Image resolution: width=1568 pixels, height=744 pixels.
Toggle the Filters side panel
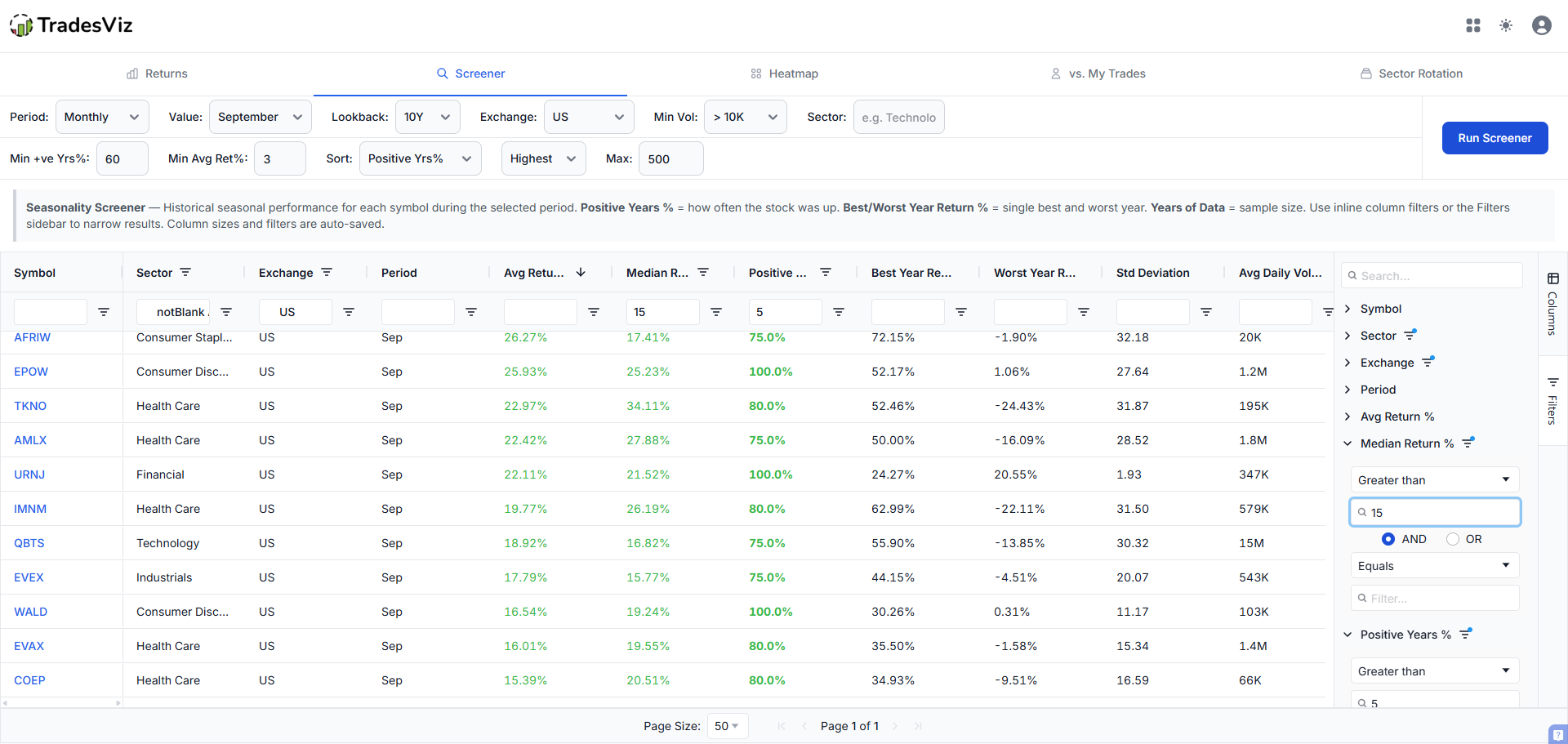pos(1552,400)
